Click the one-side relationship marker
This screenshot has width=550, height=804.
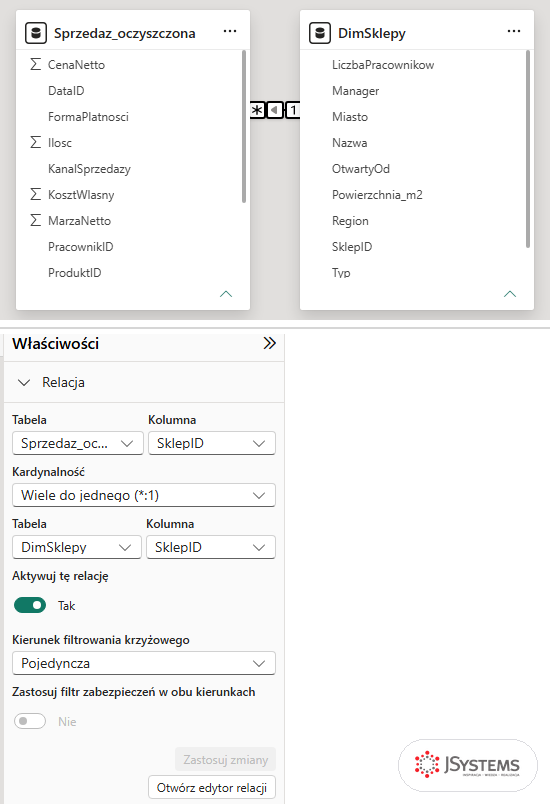[293, 110]
